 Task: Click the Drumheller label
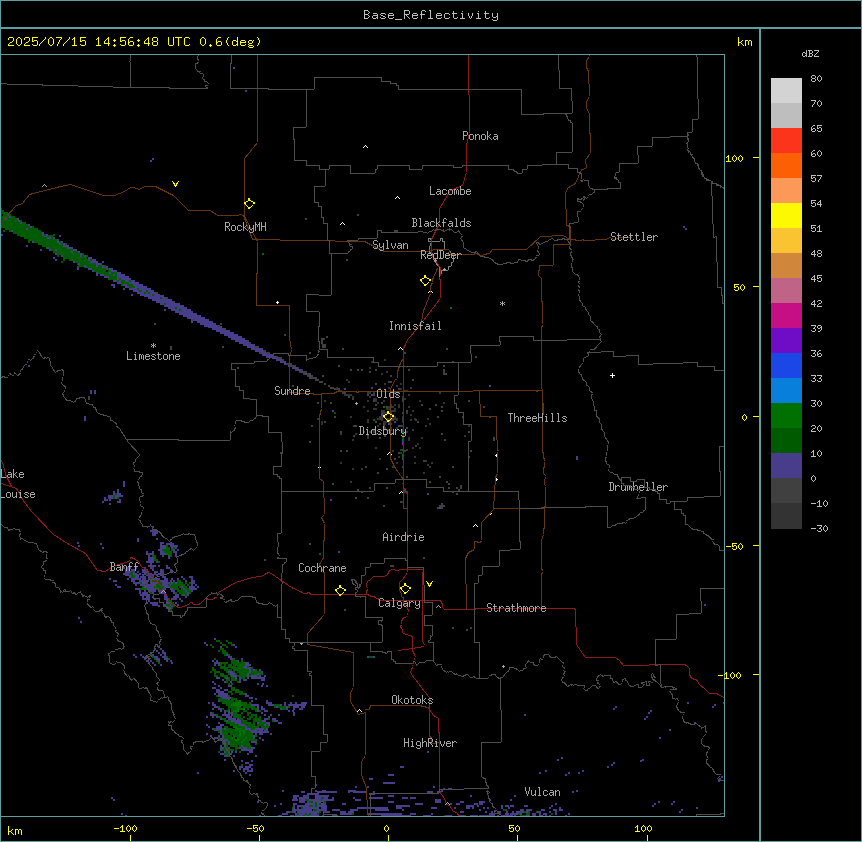click(638, 487)
